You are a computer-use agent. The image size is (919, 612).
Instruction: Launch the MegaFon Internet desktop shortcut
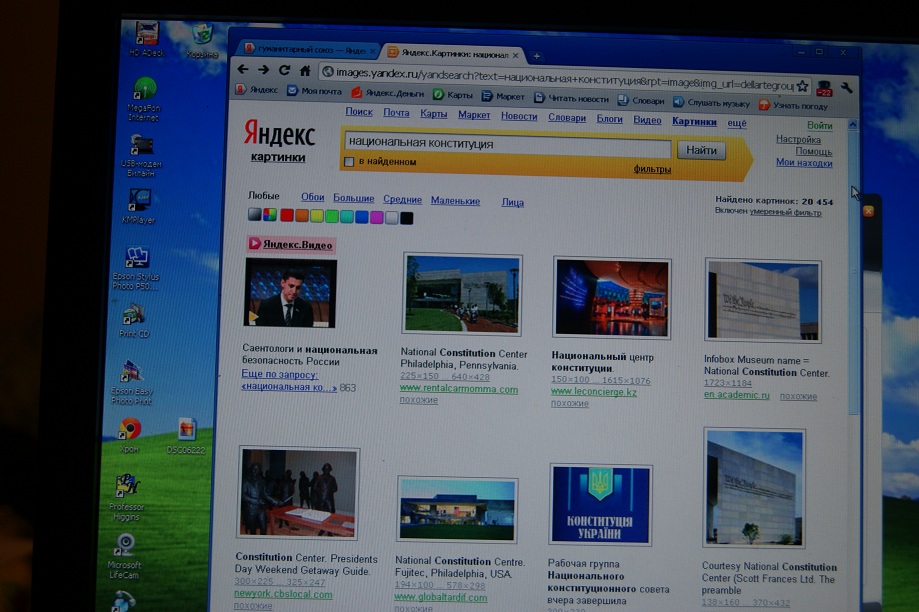(x=144, y=99)
